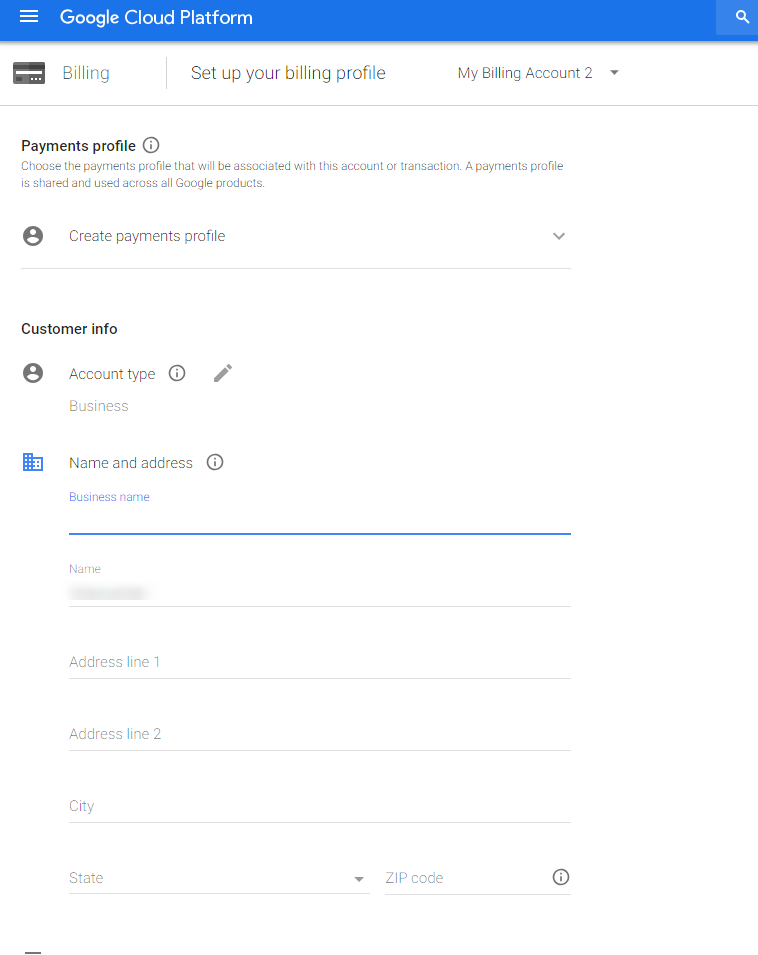
Task: Click the Billing credit card icon
Action: pyautogui.click(x=29, y=73)
